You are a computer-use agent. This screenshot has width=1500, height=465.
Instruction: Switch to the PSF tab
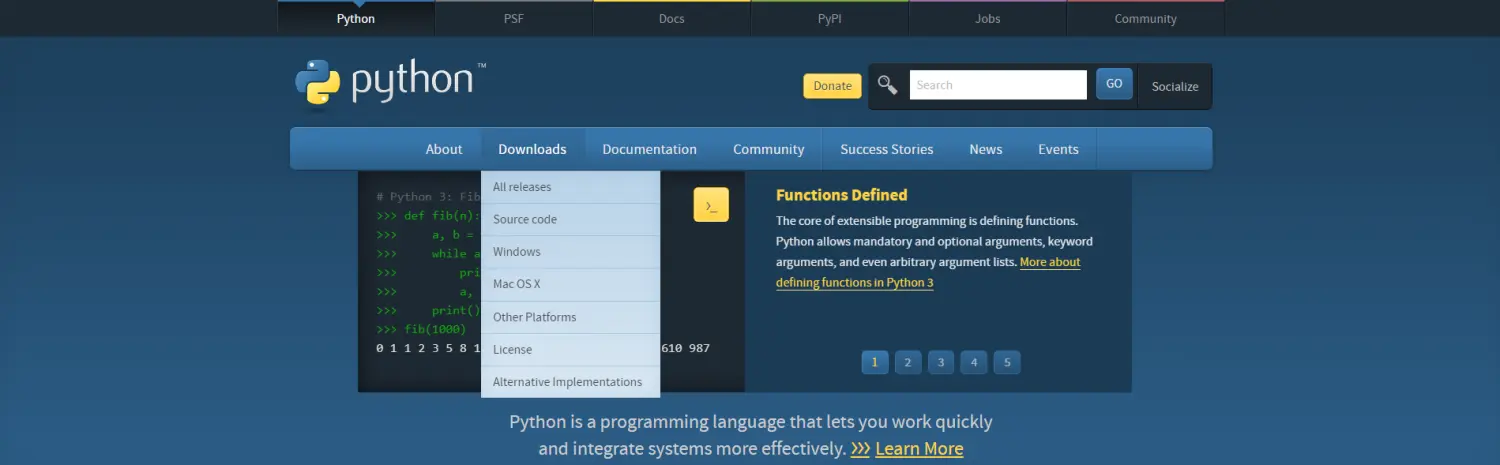(x=514, y=18)
